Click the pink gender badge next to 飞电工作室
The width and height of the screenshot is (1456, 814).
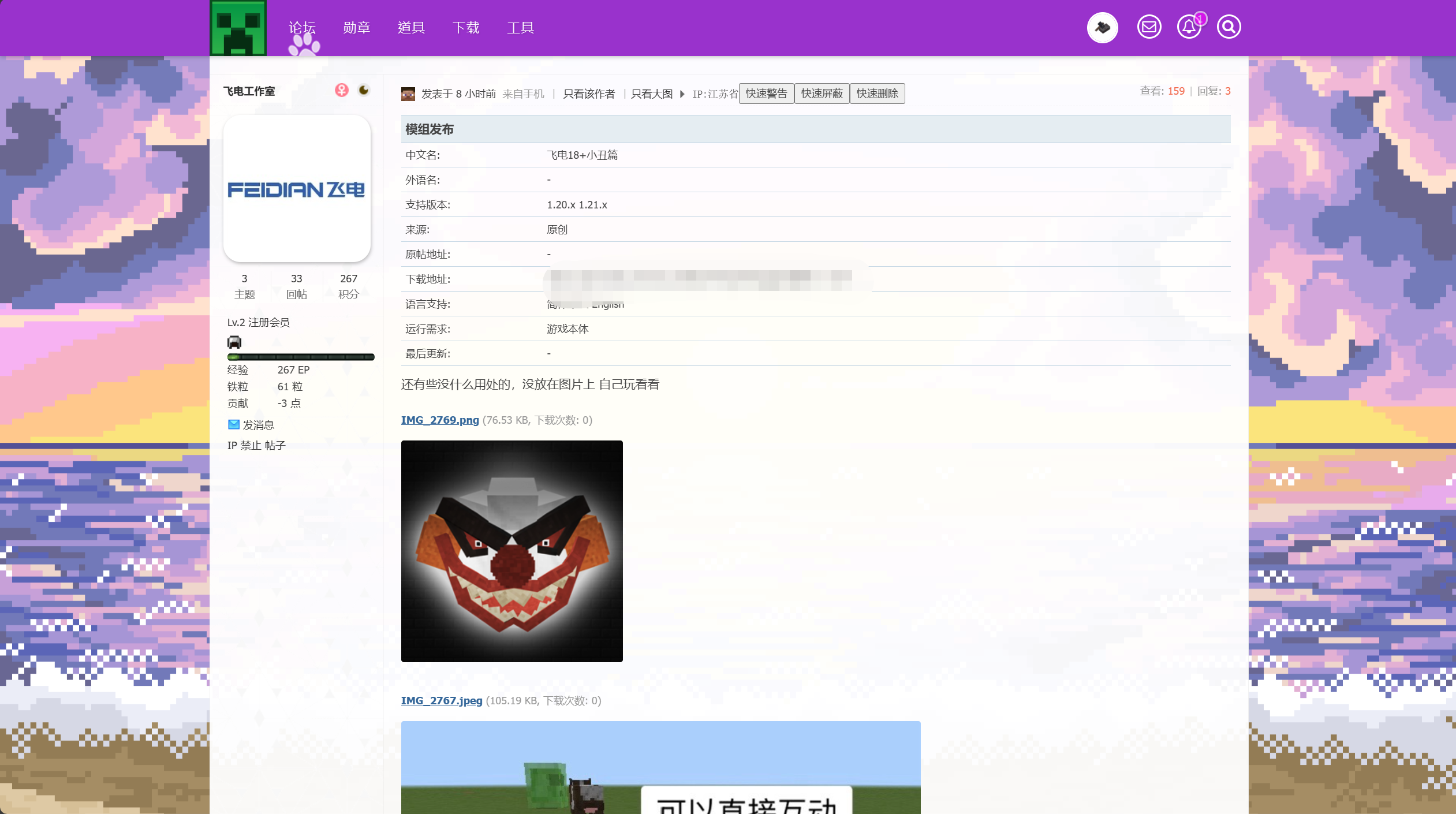coord(342,90)
